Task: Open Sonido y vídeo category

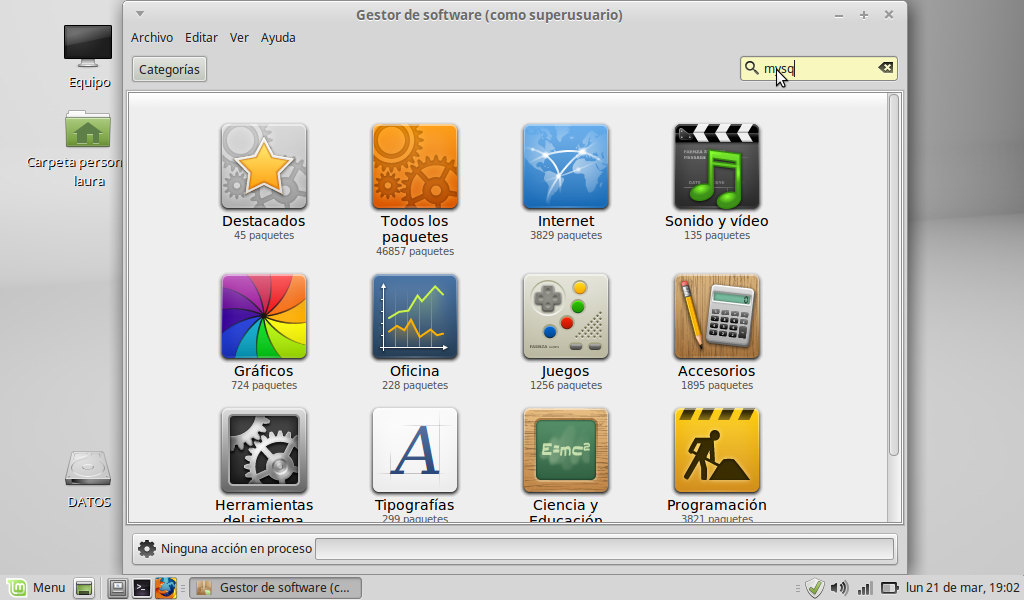Action: click(717, 166)
